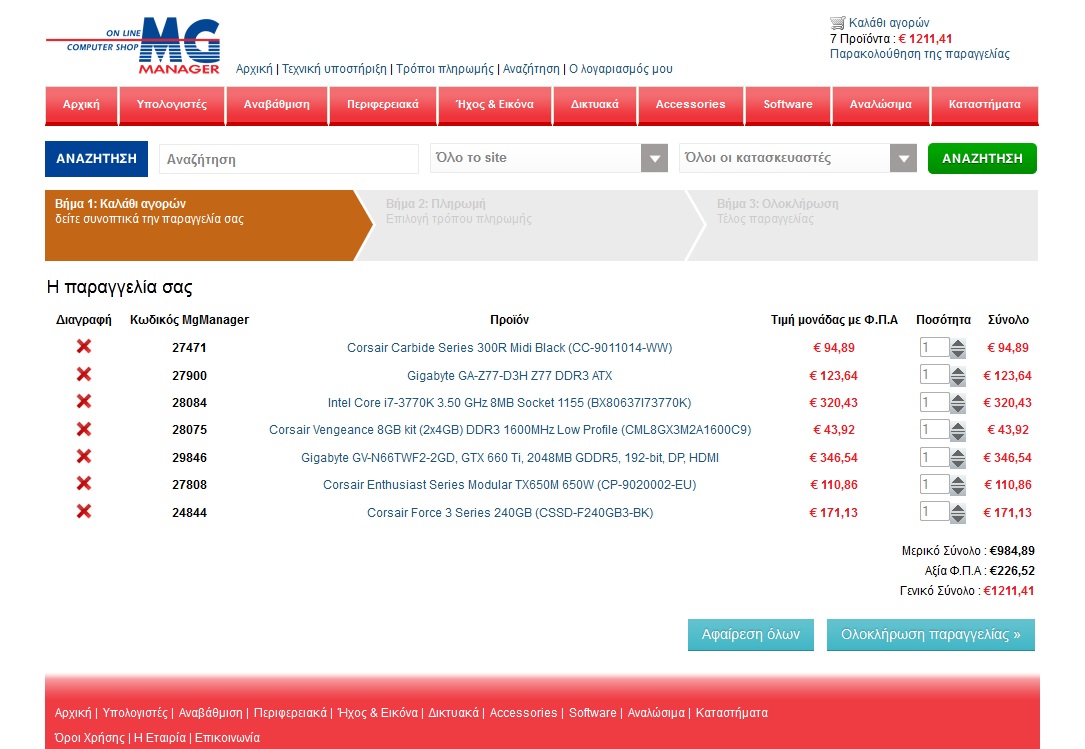Adjust quantity stepper for Corsair Vengeance kit
Screen dimensions: 1085x749
click(958, 431)
